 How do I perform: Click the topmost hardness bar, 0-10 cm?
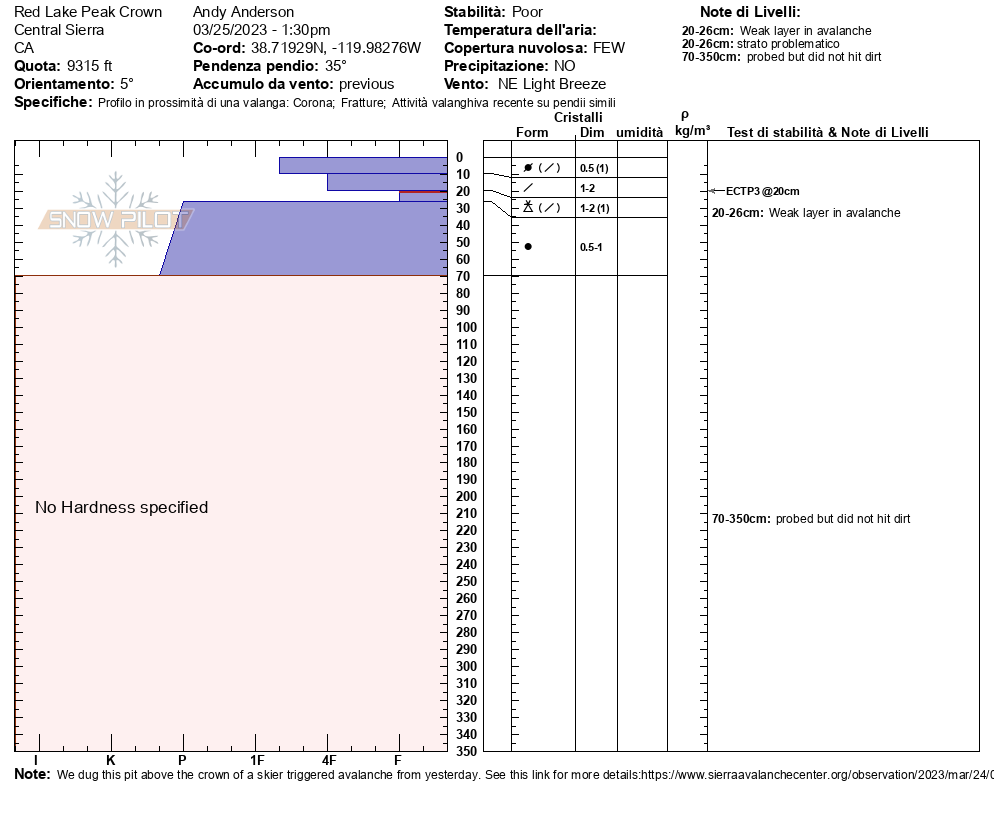pyautogui.click(x=363, y=165)
